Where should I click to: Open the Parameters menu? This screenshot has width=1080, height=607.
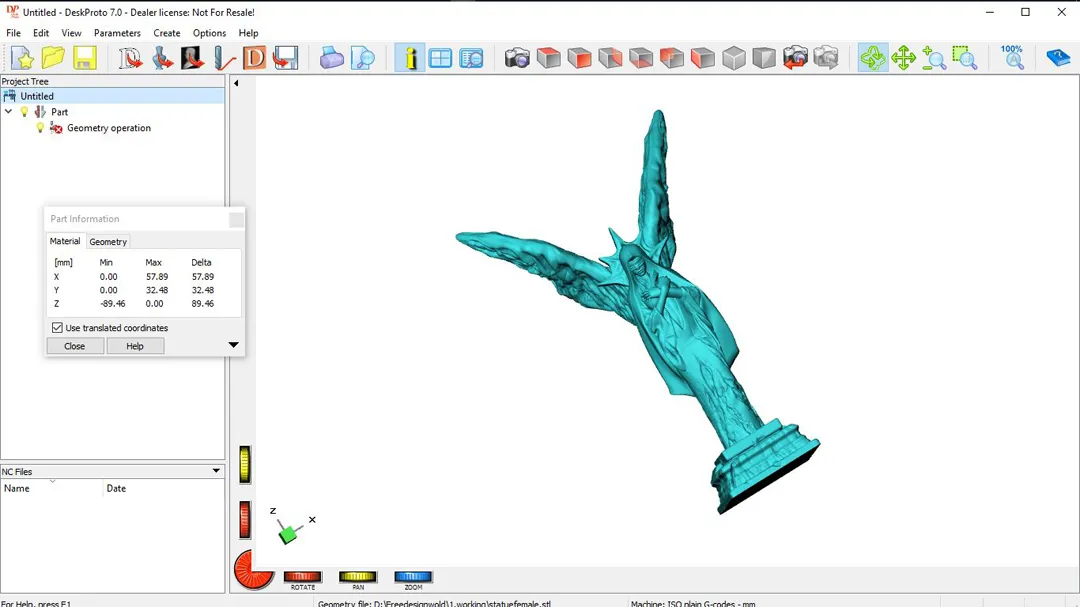coord(117,33)
